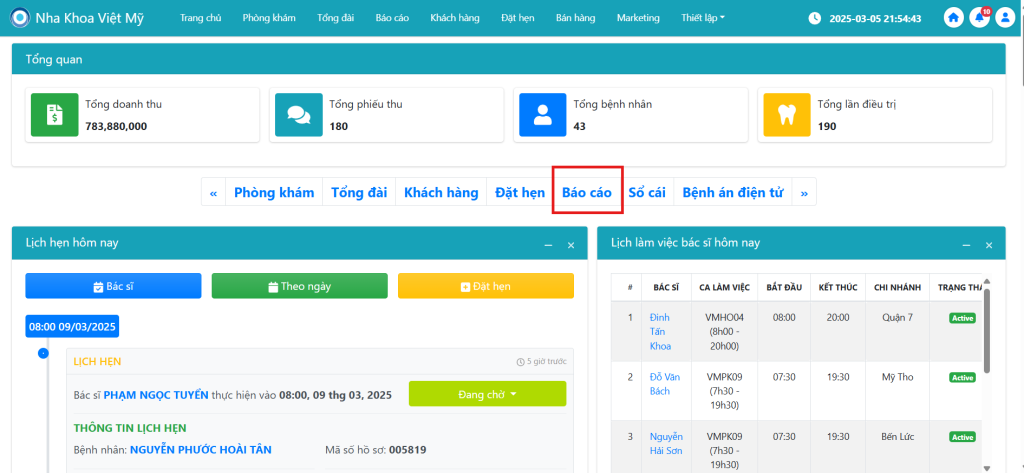This screenshot has width=1024, height=473.
Task: Open the Đang chờ status dropdown
Action: pos(487,394)
